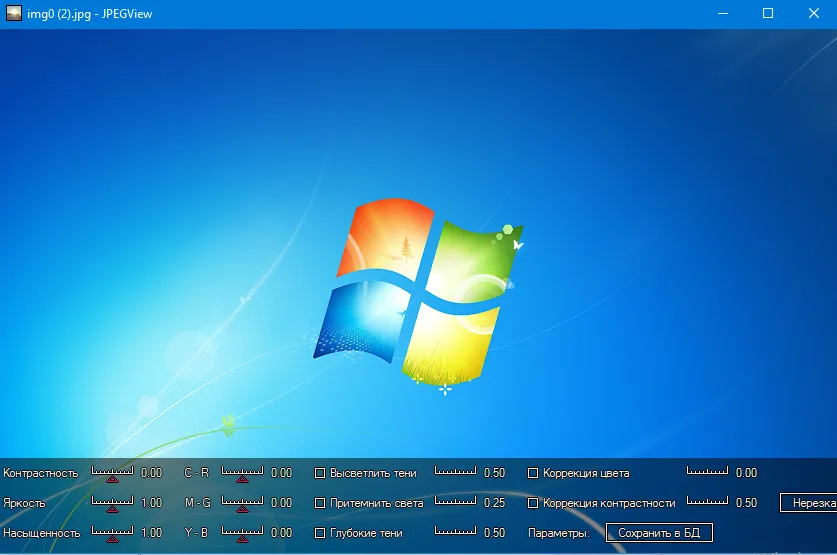Adjust the Контрастность slider
This screenshot has width=837, height=555.
tap(112, 473)
